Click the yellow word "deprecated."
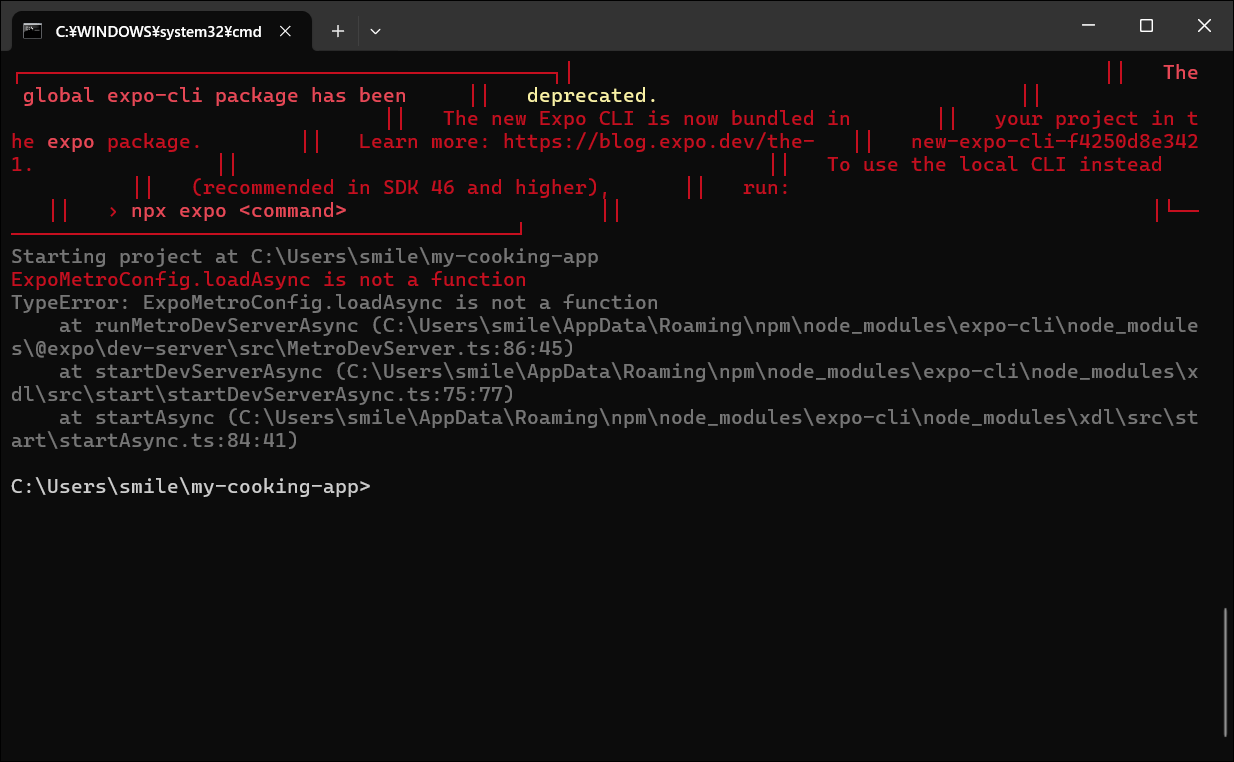 (592, 96)
